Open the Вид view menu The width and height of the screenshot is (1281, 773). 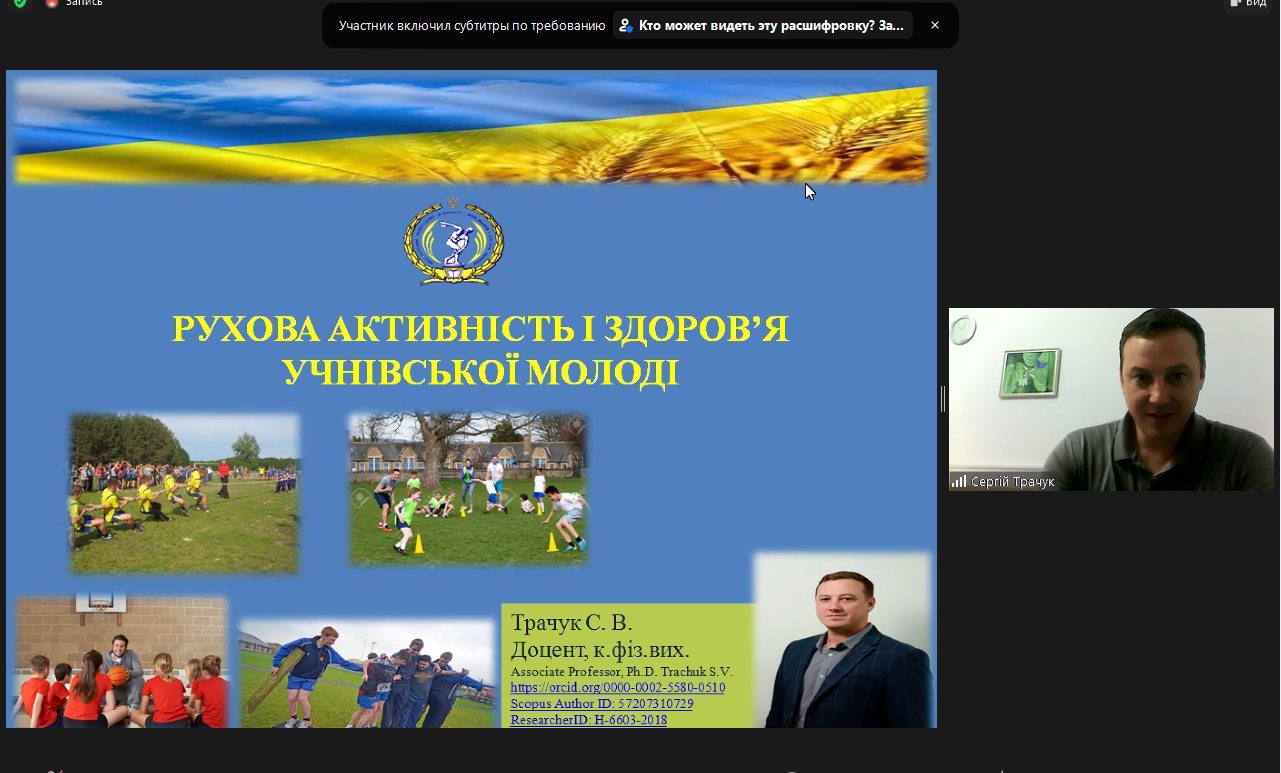(x=1249, y=3)
